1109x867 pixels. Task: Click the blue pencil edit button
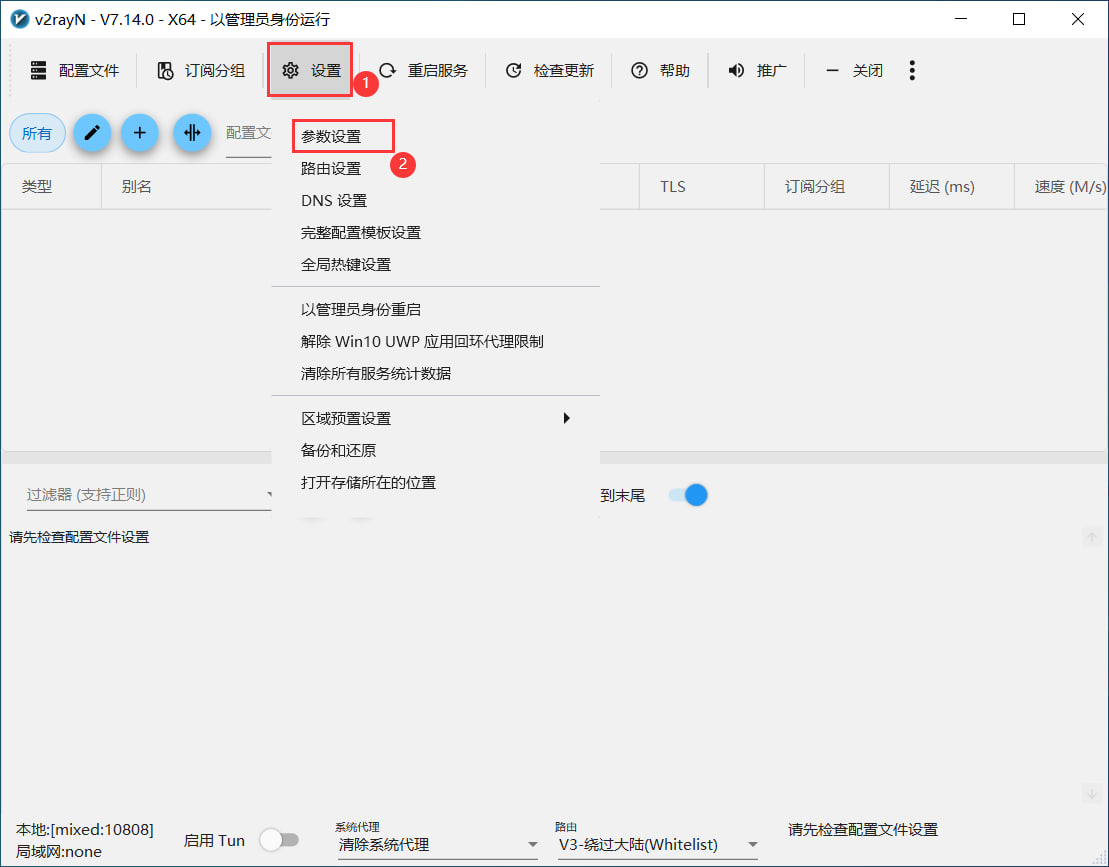(x=92, y=133)
